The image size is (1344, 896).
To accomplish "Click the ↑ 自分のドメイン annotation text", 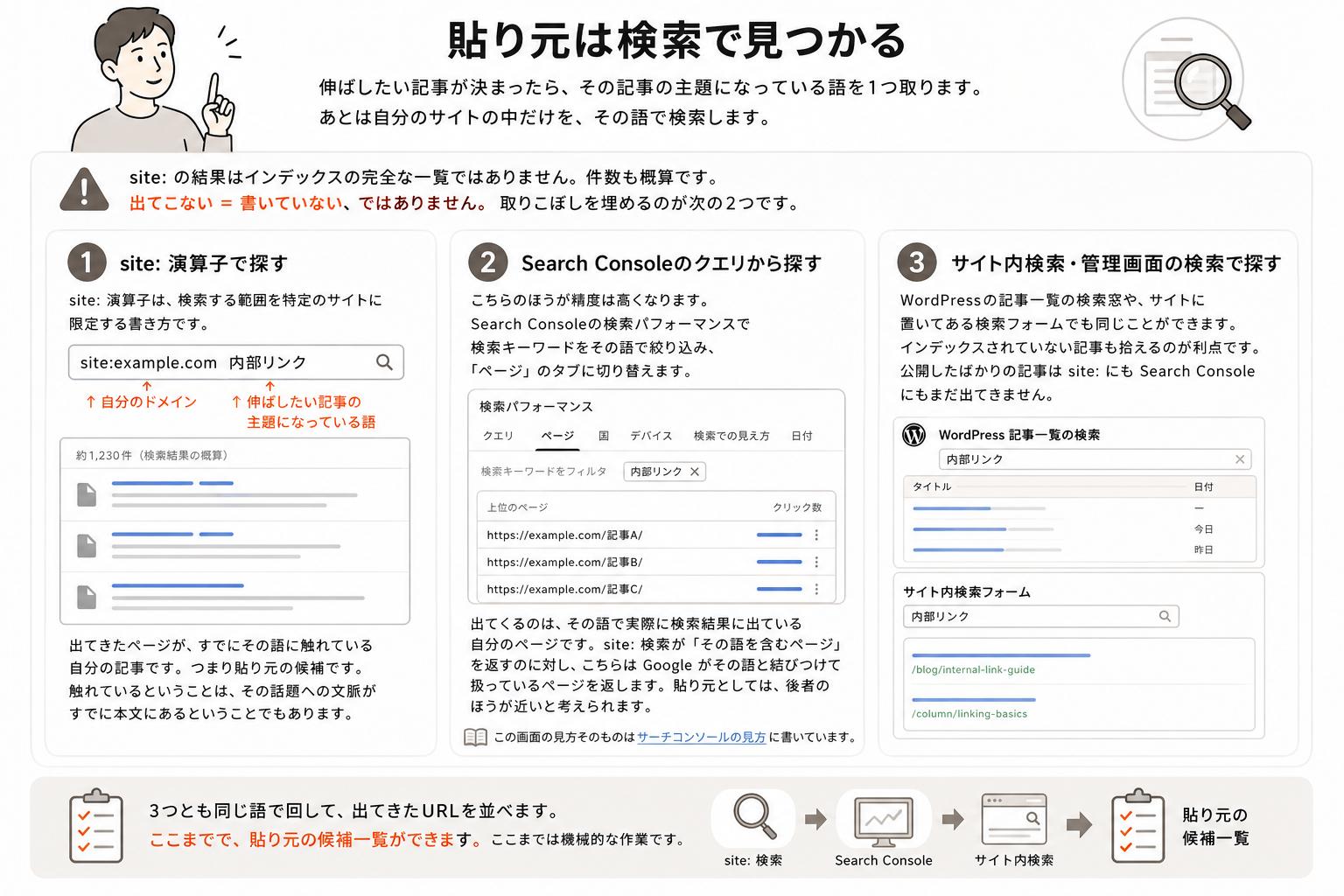I will pyautogui.click(x=141, y=402).
